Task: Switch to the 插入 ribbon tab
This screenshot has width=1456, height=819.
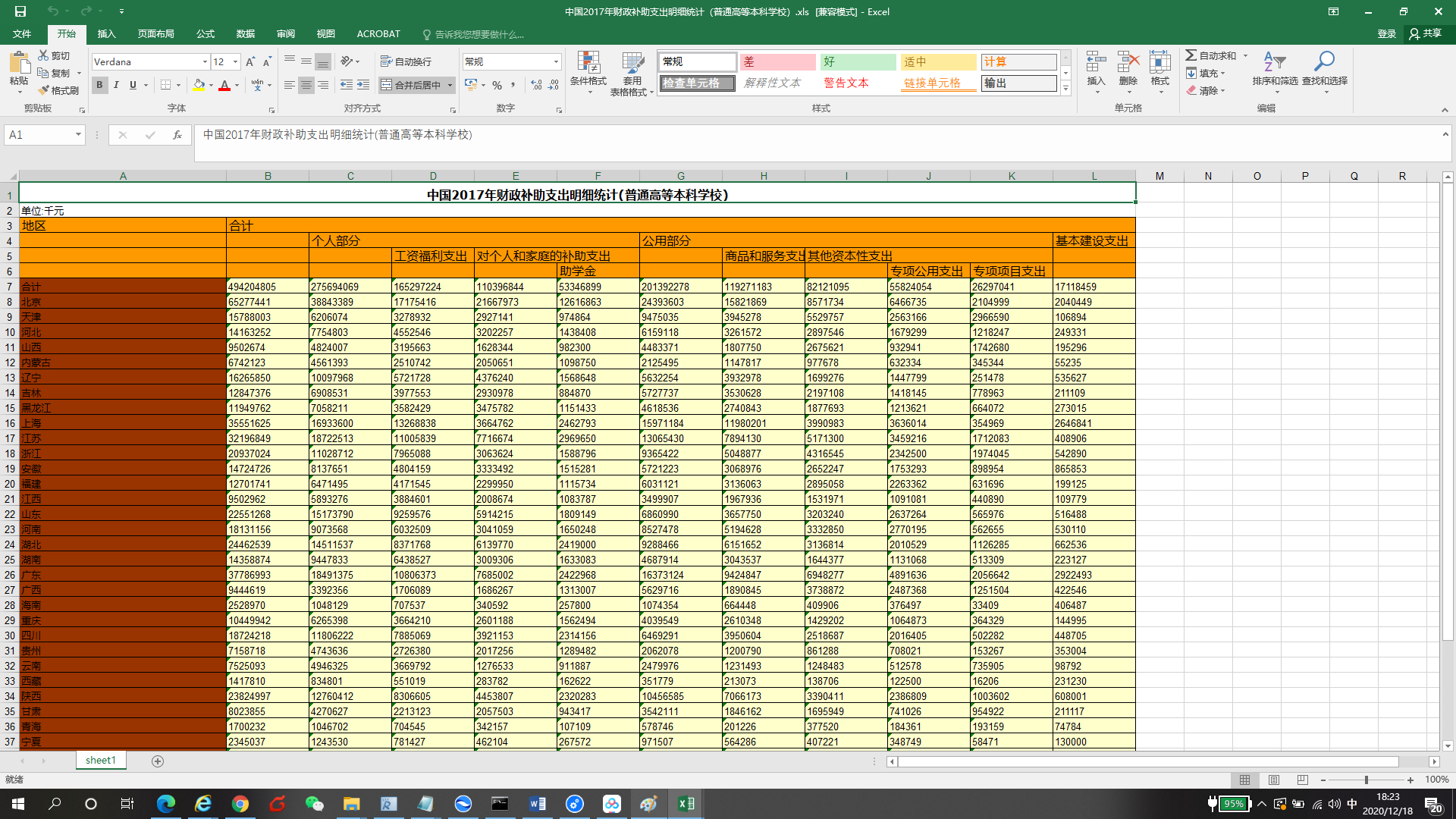Action: click(x=106, y=33)
